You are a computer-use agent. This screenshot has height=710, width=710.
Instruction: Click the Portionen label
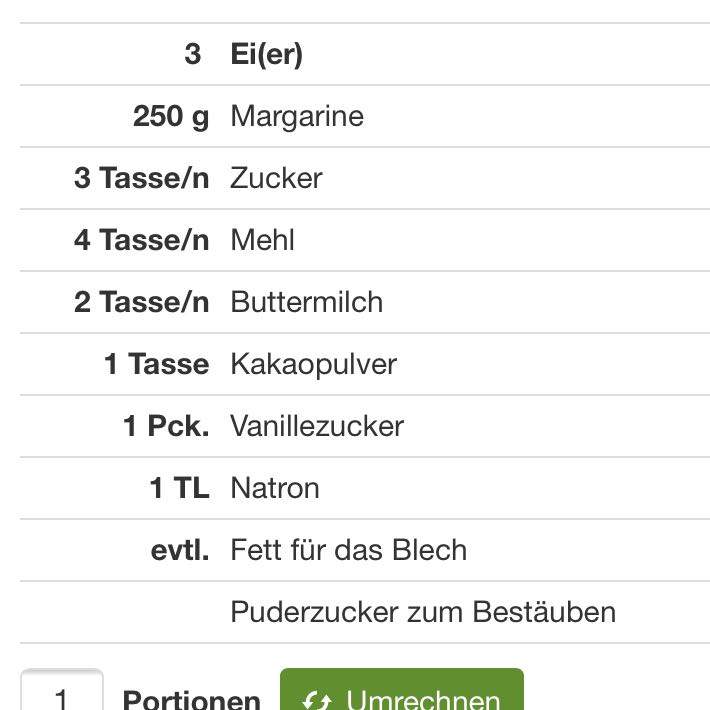191,698
